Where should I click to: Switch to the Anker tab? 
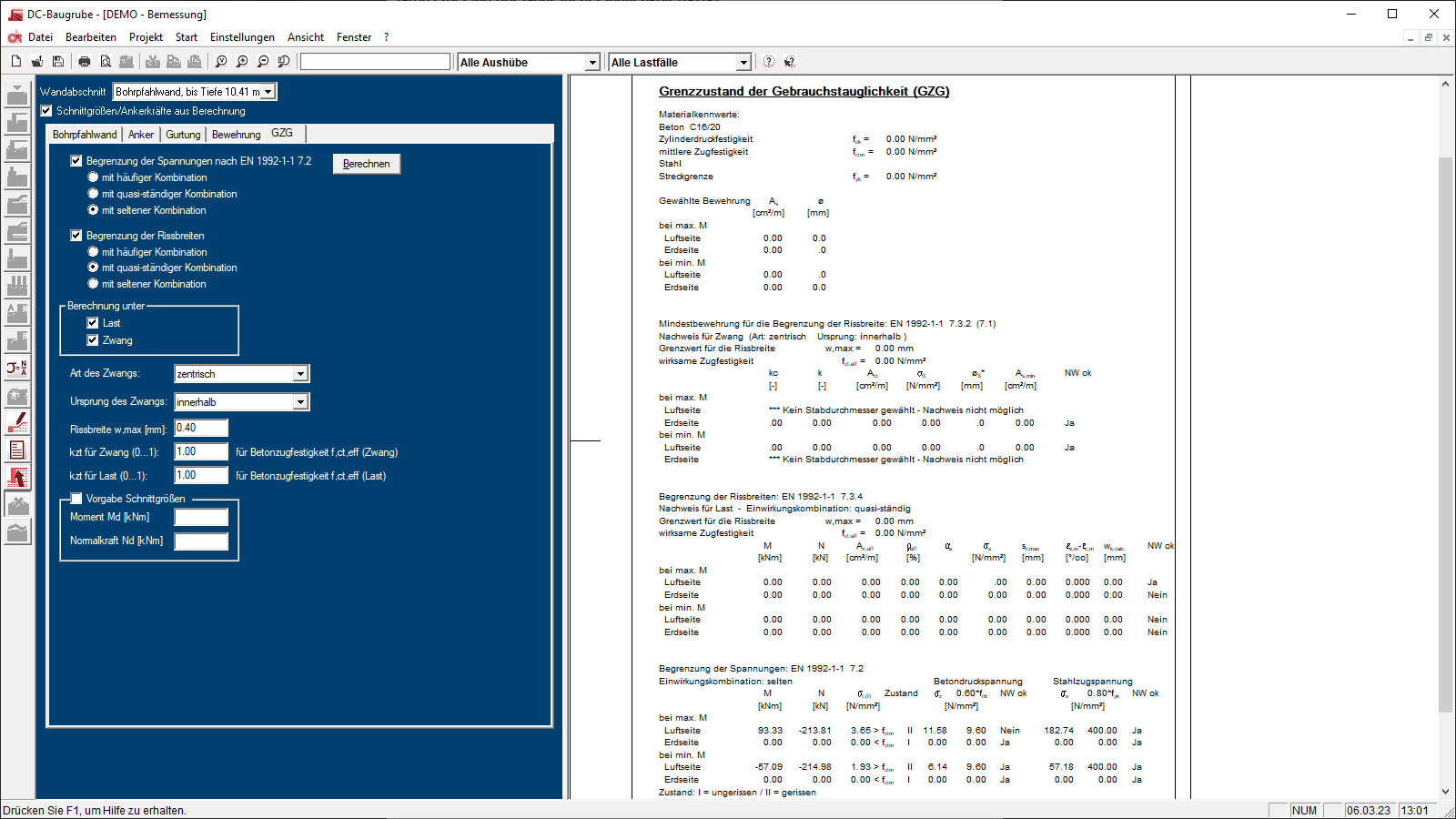click(141, 135)
